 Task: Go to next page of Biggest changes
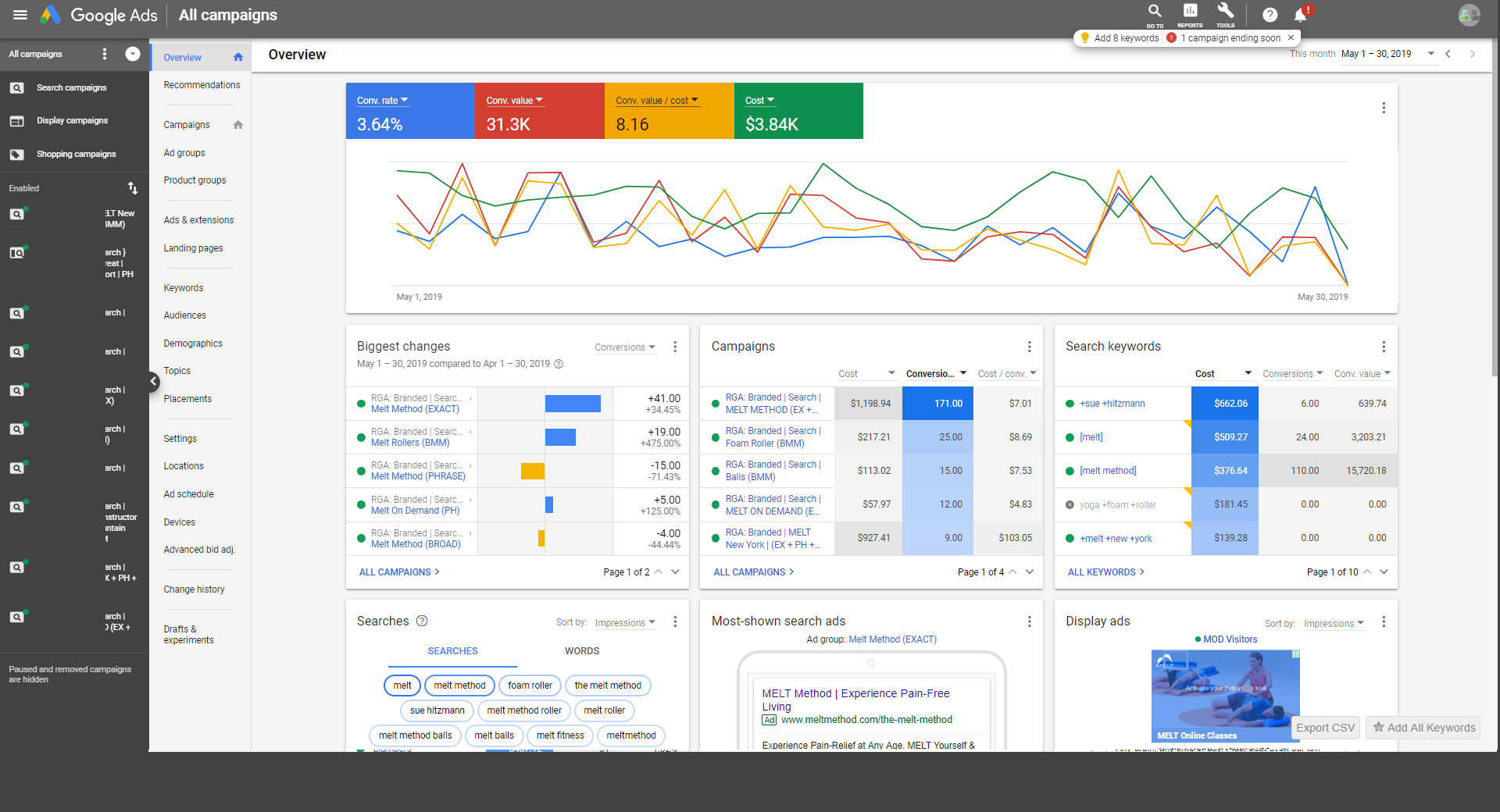[x=675, y=572]
